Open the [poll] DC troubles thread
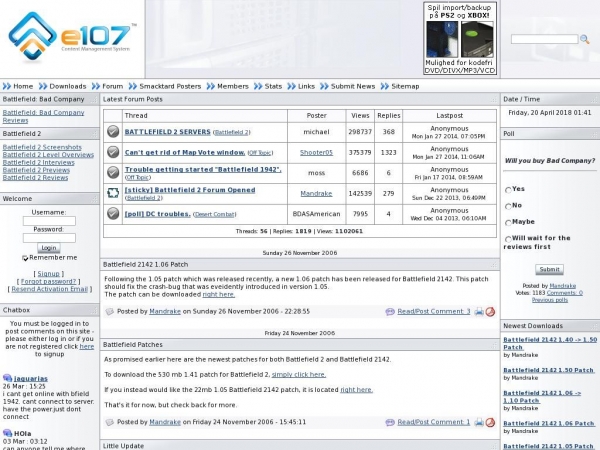Screen dimensions: 600x450 [157, 214]
